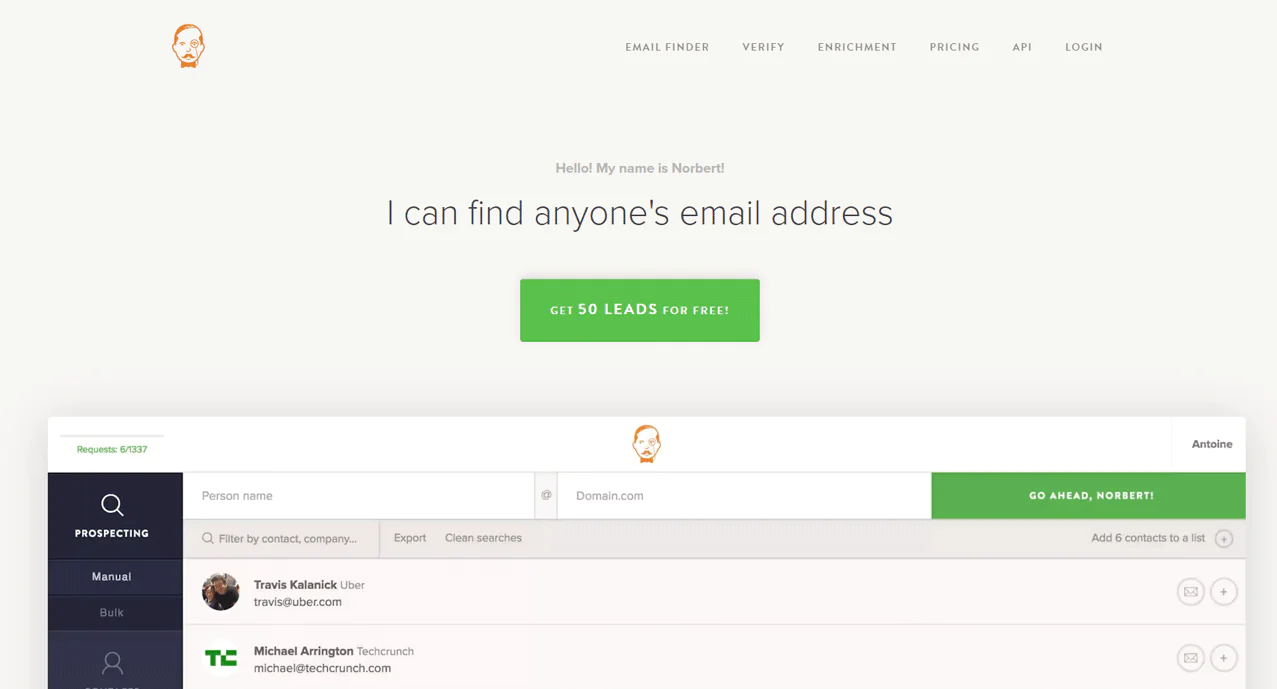Click the plus icon beside Add 6 contacts
1277x689 pixels.
click(1223, 539)
